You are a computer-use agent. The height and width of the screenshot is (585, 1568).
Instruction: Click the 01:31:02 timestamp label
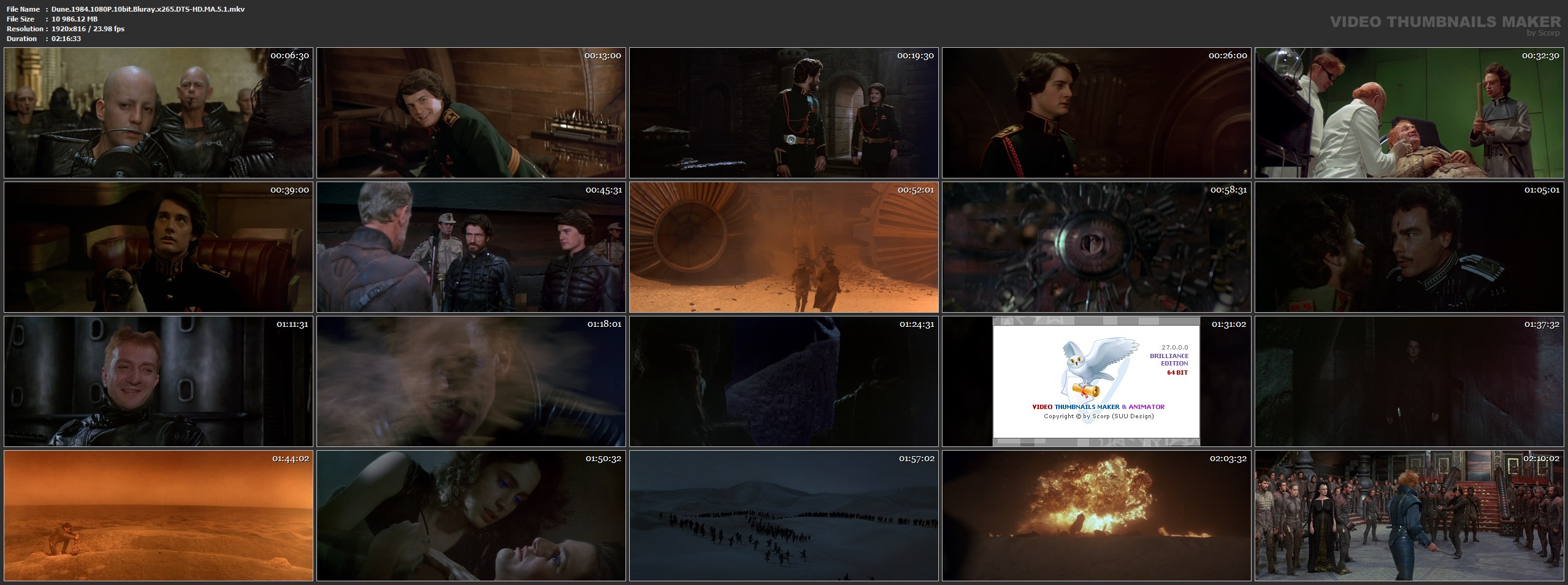[x=1228, y=324]
